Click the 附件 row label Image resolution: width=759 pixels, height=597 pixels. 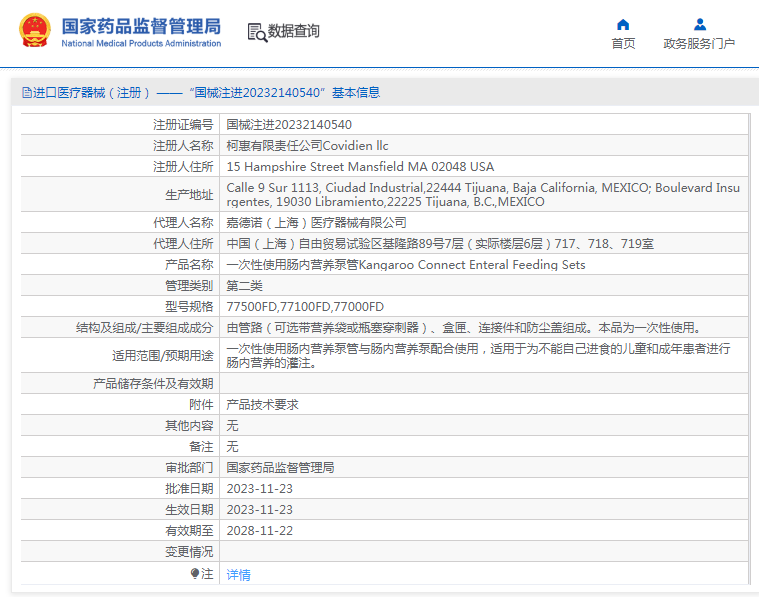click(x=201, y=405)
